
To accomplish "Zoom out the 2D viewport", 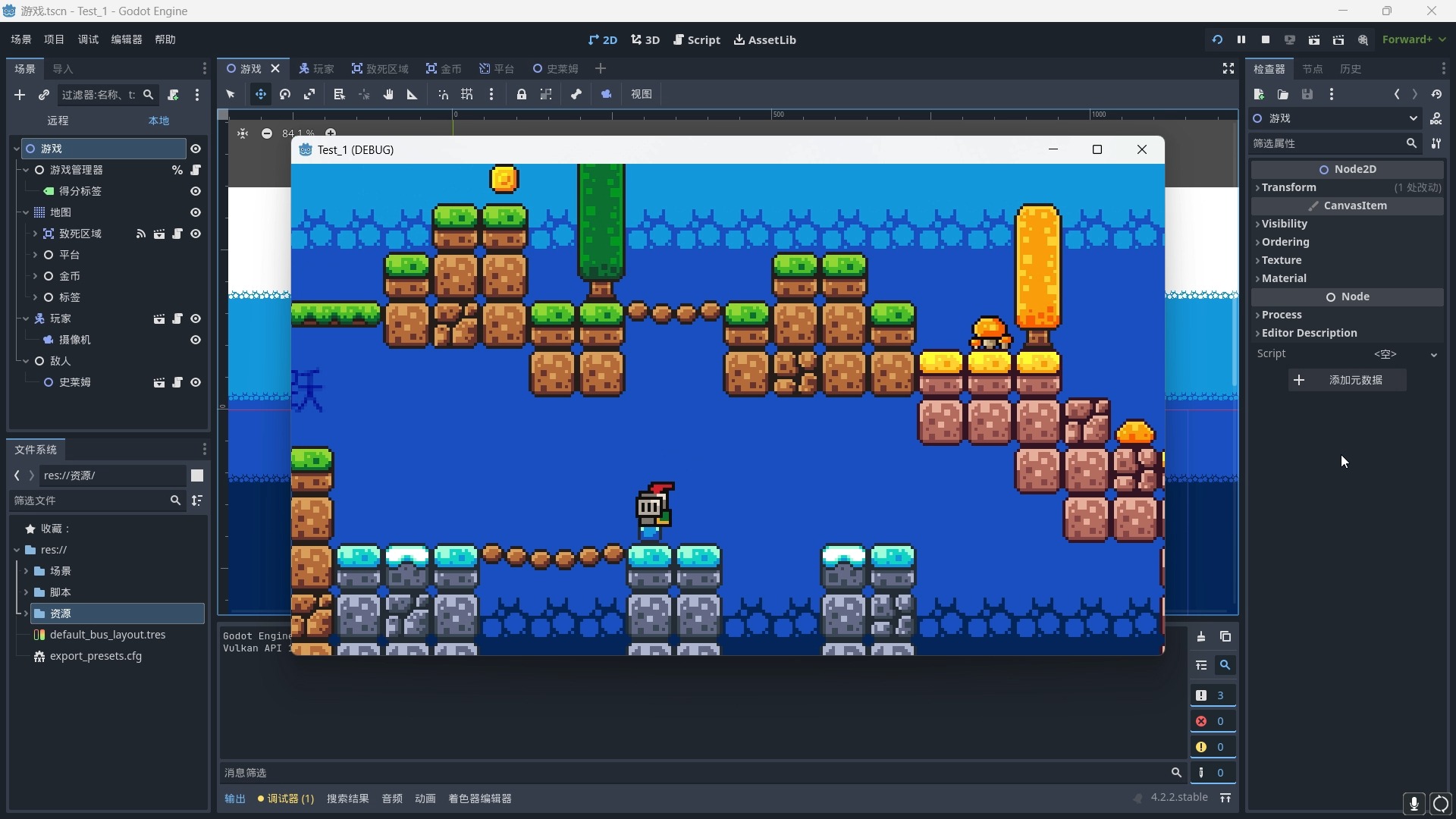I will click(x=267, y=133).
